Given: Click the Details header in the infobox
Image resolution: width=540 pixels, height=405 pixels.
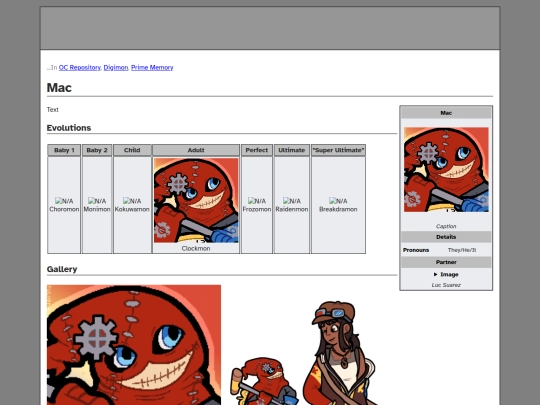Looking at the screenshot, I should point(446,237).
